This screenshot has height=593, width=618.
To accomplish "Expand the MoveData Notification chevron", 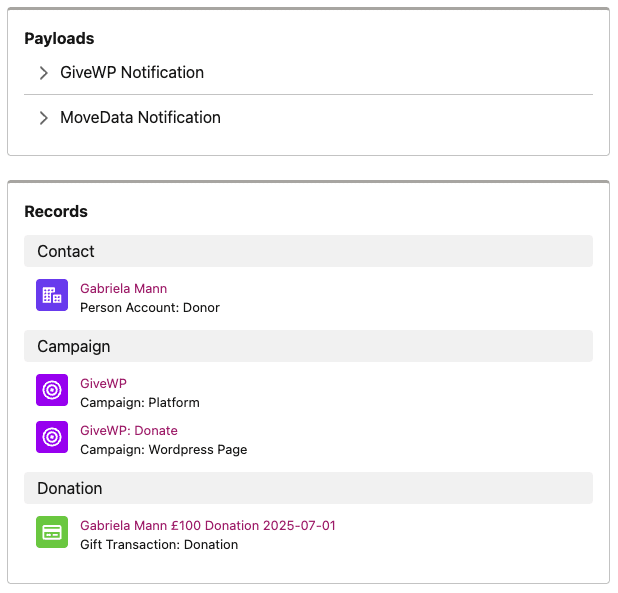I will [x=43, y=118].
